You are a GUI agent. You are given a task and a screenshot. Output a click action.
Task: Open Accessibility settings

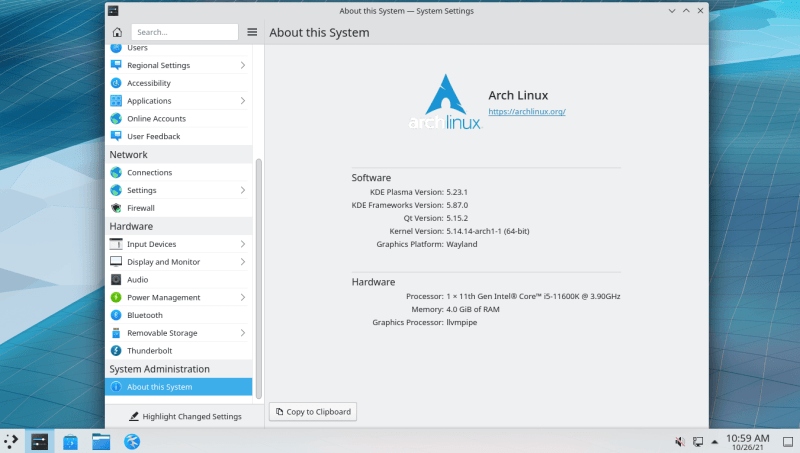point(149,83)
